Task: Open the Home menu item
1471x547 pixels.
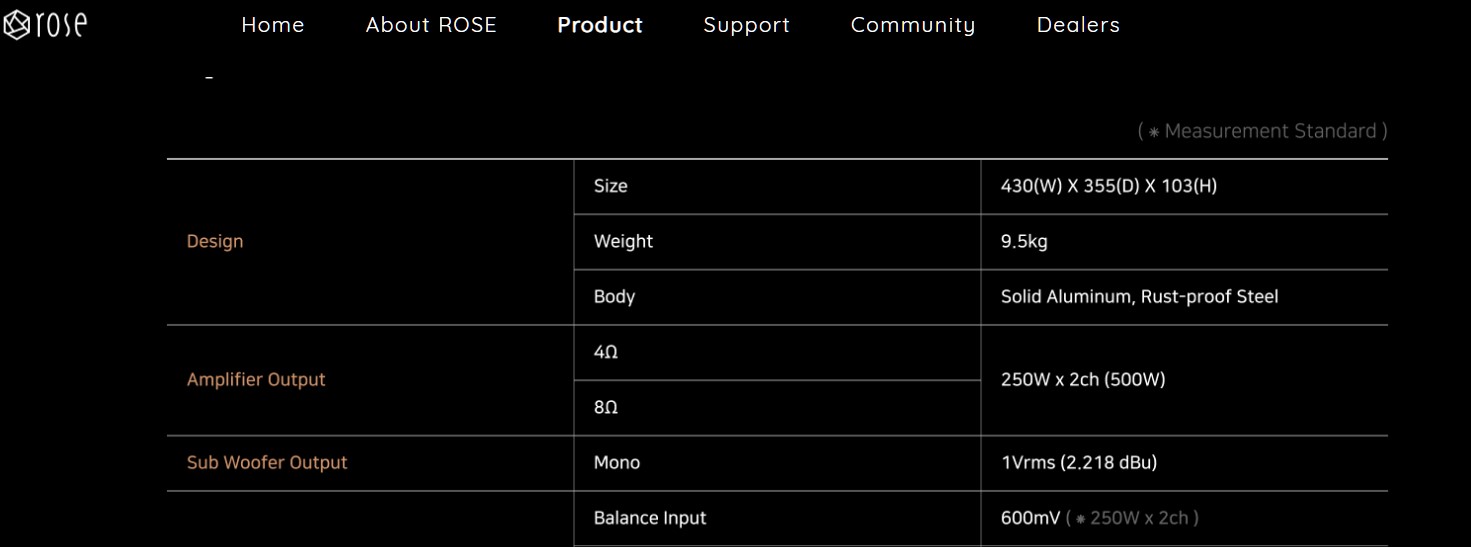Action: point(273,25)
